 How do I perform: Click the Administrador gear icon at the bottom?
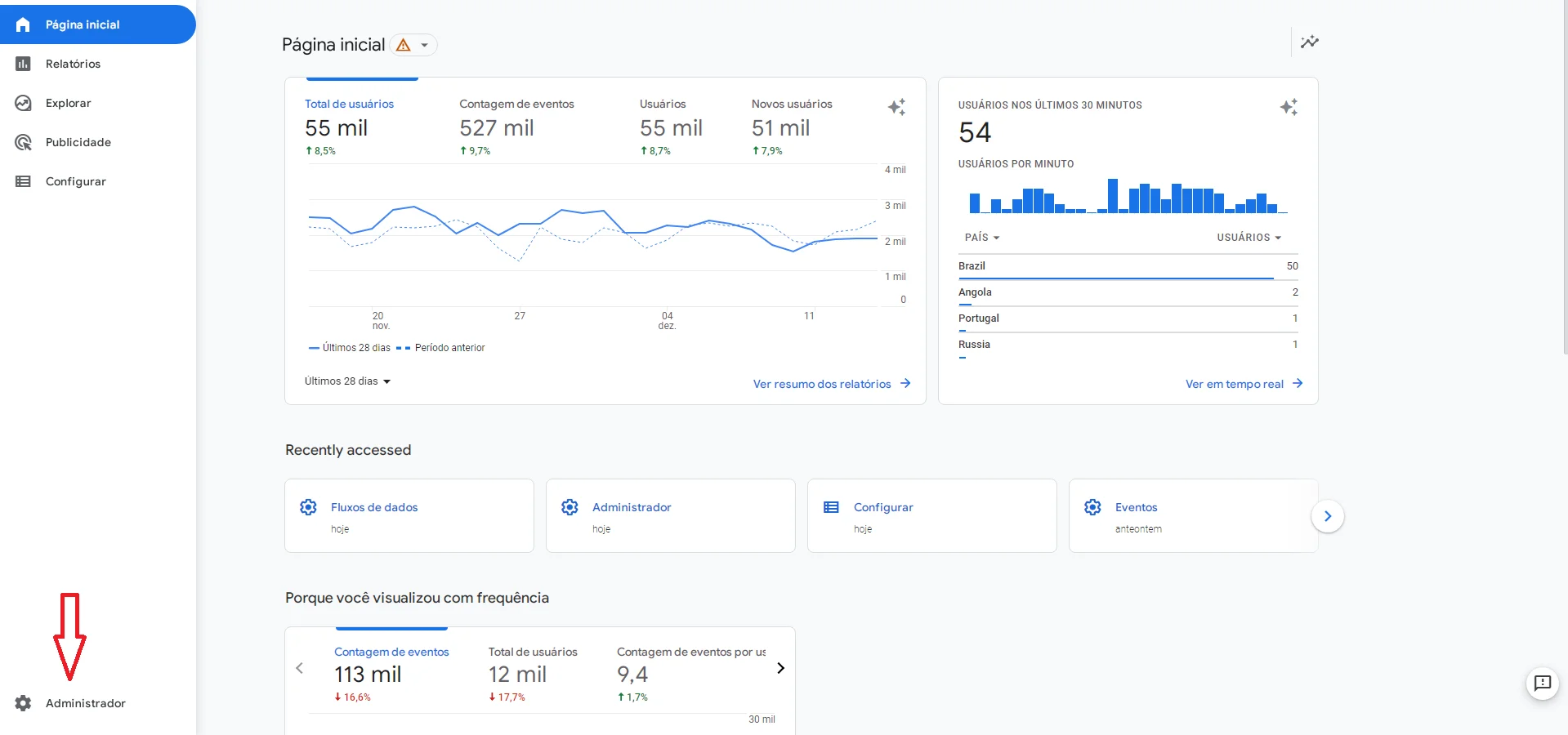tap(23, 703)
